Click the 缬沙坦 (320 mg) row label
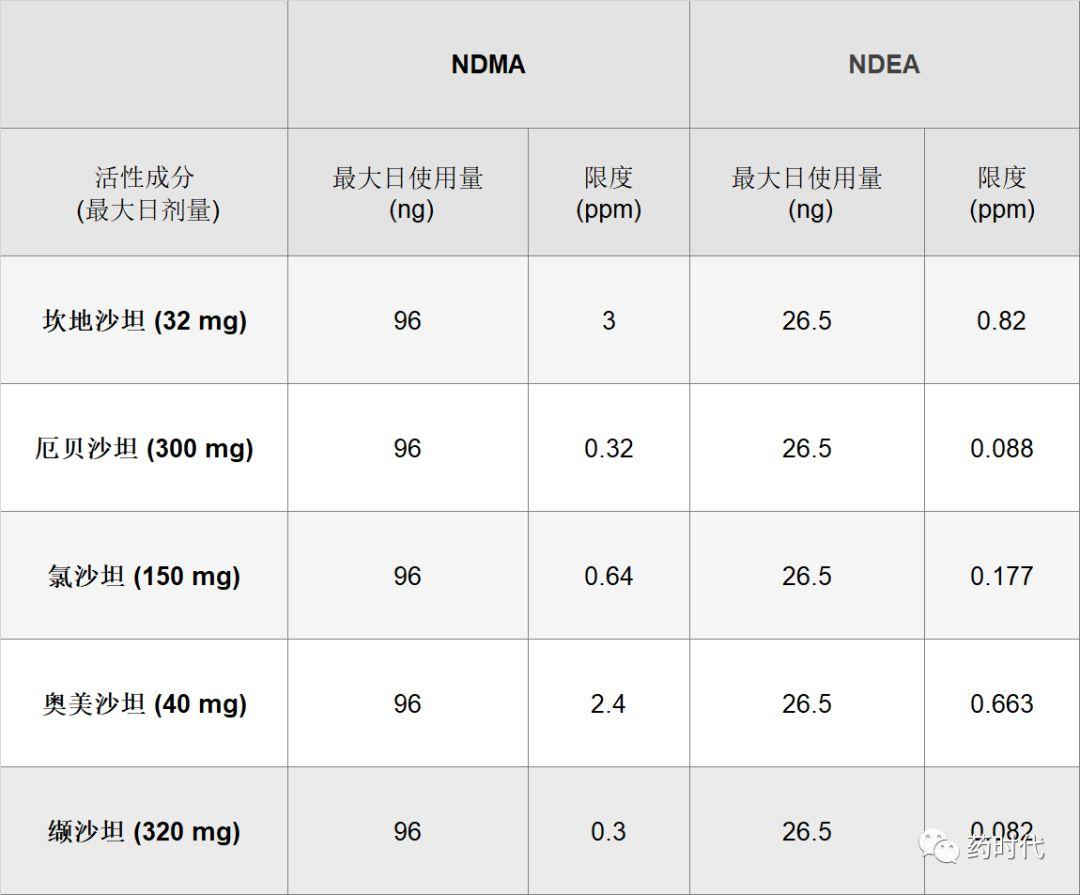The width and height of the screenshot is (1080, 895). pos(144,831)
